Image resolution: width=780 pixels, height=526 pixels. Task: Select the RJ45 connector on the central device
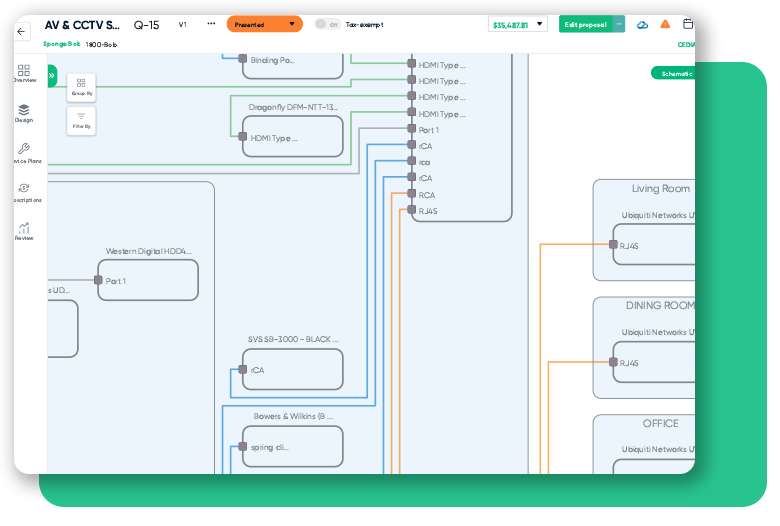point(412,210)
